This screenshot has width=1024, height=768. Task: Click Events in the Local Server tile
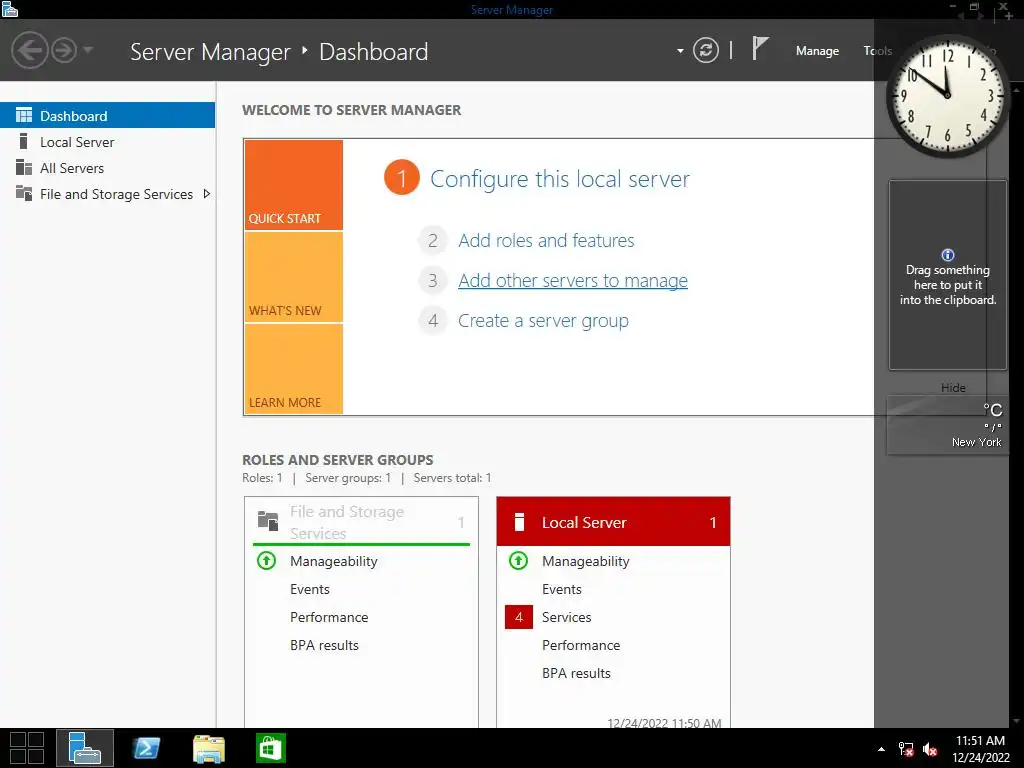tap(562, 589)
